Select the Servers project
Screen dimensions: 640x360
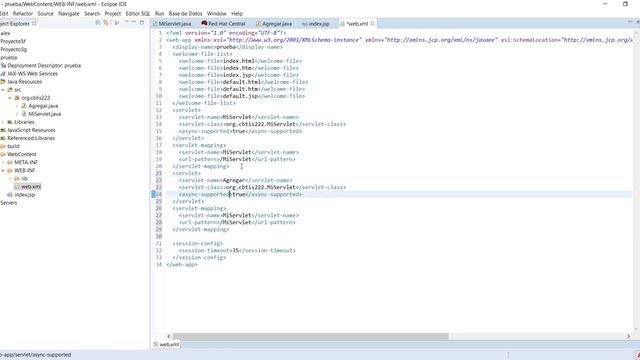9,203
